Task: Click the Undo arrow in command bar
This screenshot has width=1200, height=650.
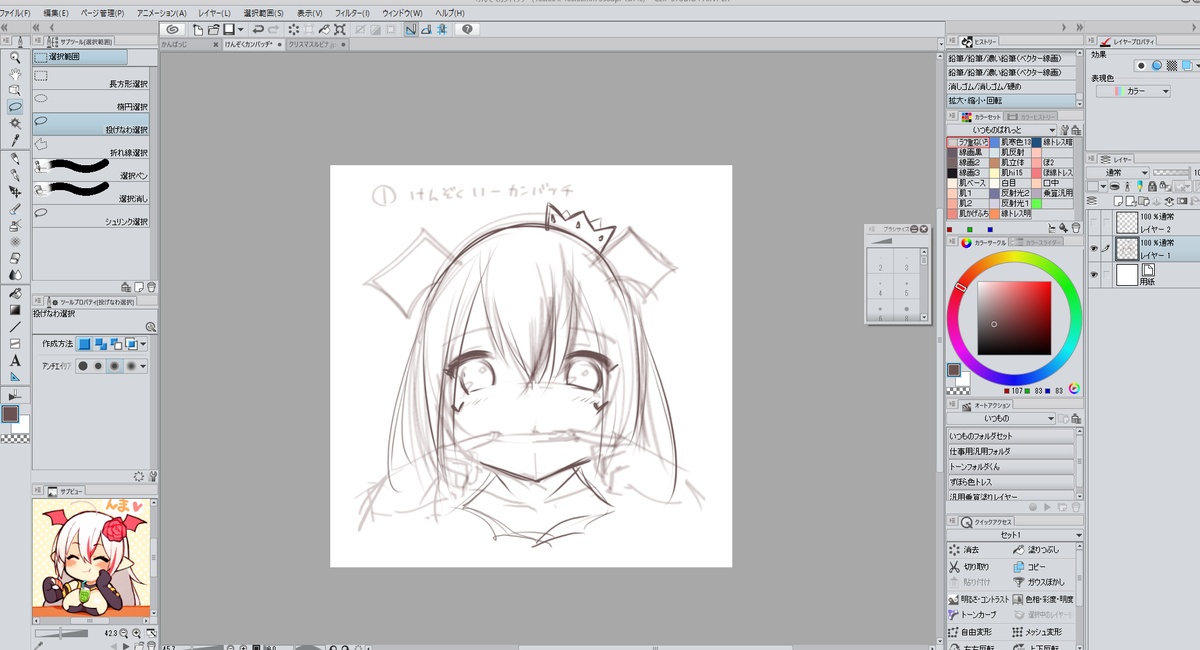Action: click(x=258, y=30)
